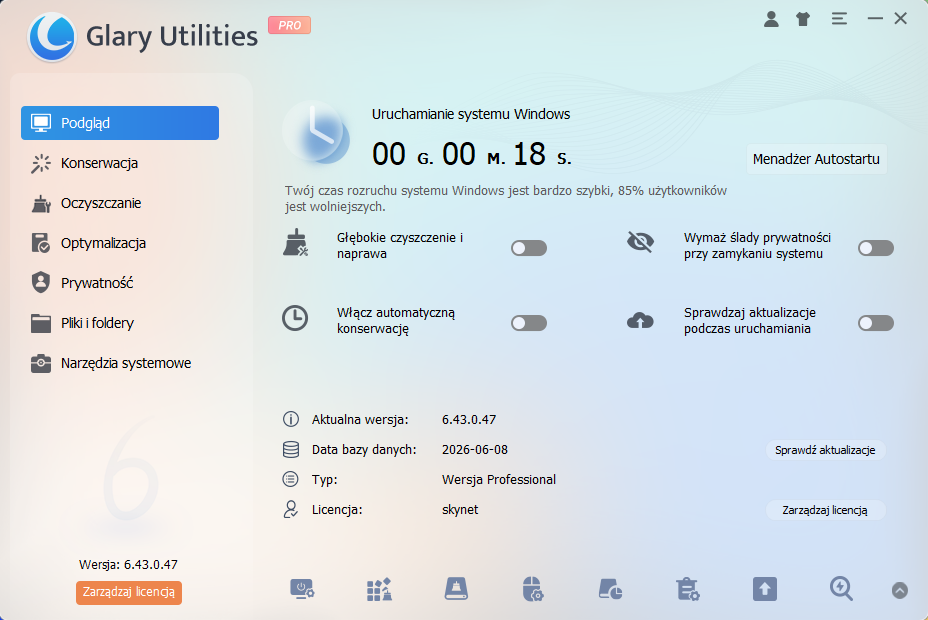Click the deep clean broom icon
Viewport: 928px width, 620px height.
click(295, 243)
